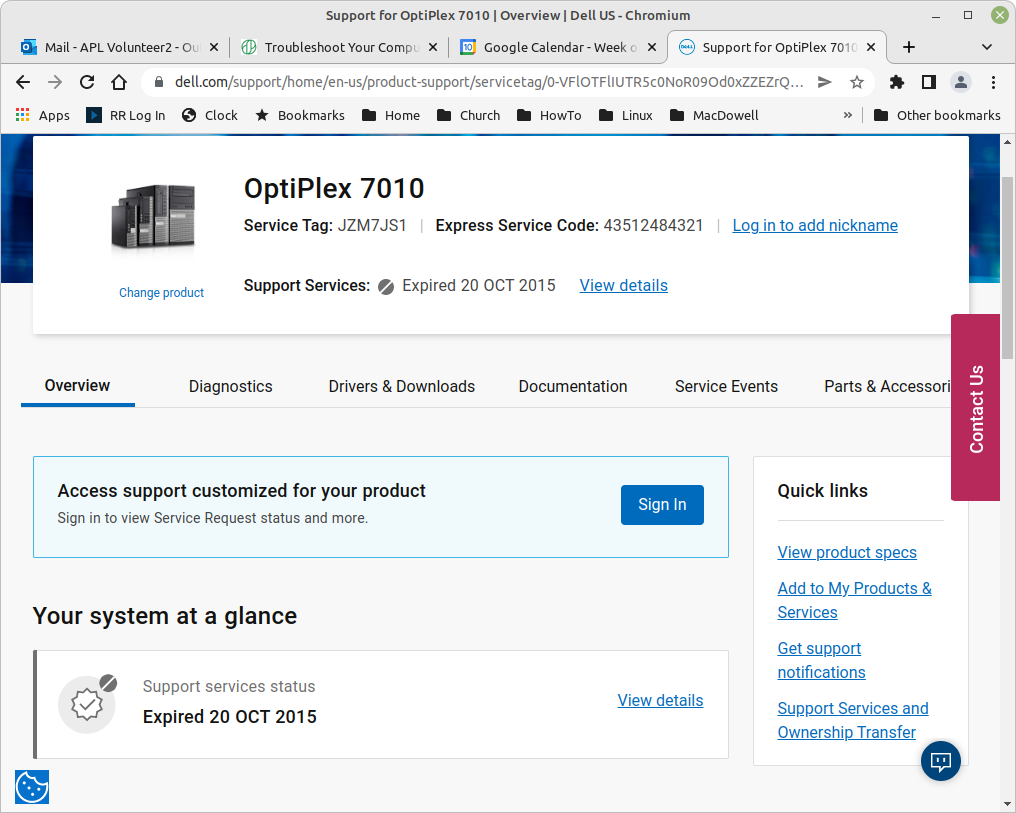The image size is (1016, 813).
Task: Click the blue Sign In button
Action: 662,505
